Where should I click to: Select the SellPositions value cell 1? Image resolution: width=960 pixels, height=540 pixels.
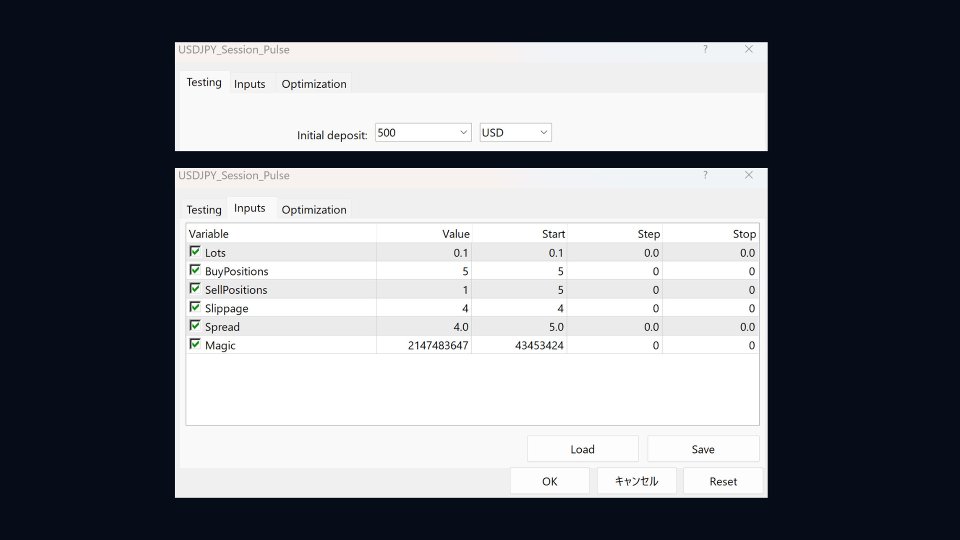[x=424, y=289]
